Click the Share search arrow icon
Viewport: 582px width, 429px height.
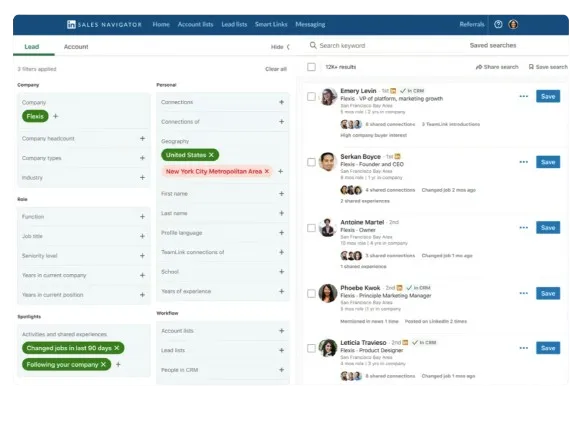[x=479, y=67]
